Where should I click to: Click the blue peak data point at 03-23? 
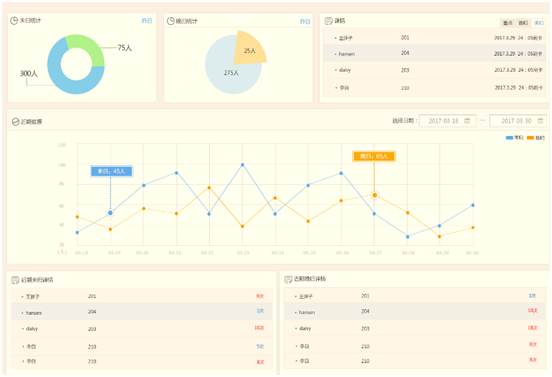pyautogui.click(x=242, y=165)
